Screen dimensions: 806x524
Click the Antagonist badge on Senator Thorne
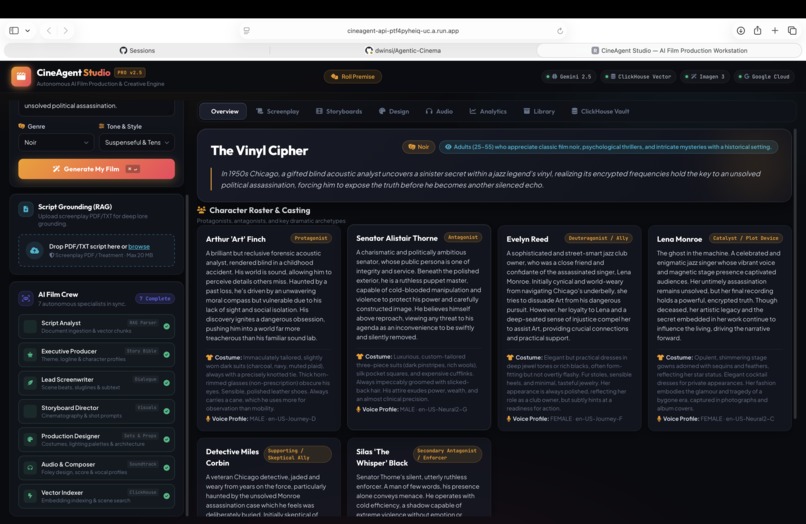(463, 238)
